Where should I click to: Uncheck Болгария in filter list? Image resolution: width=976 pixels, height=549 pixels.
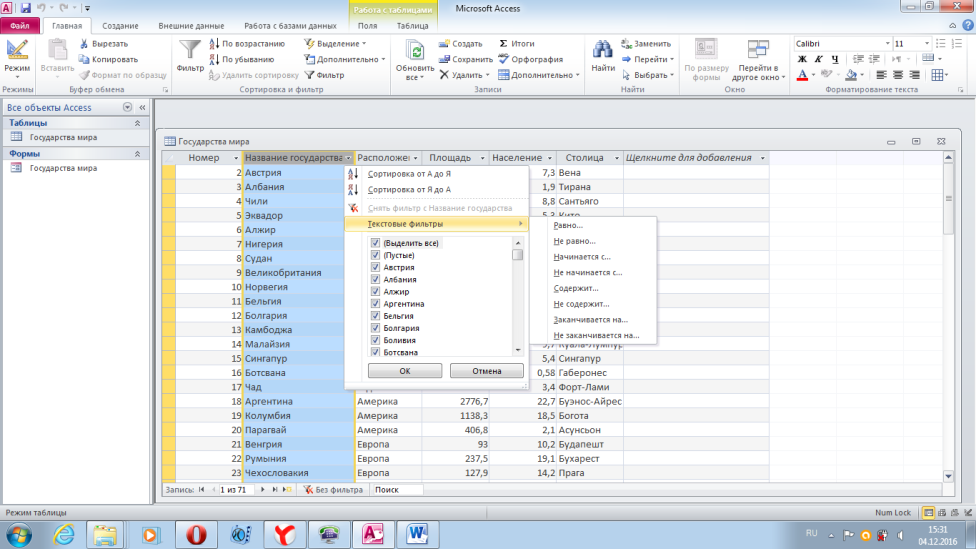point(375,328)
